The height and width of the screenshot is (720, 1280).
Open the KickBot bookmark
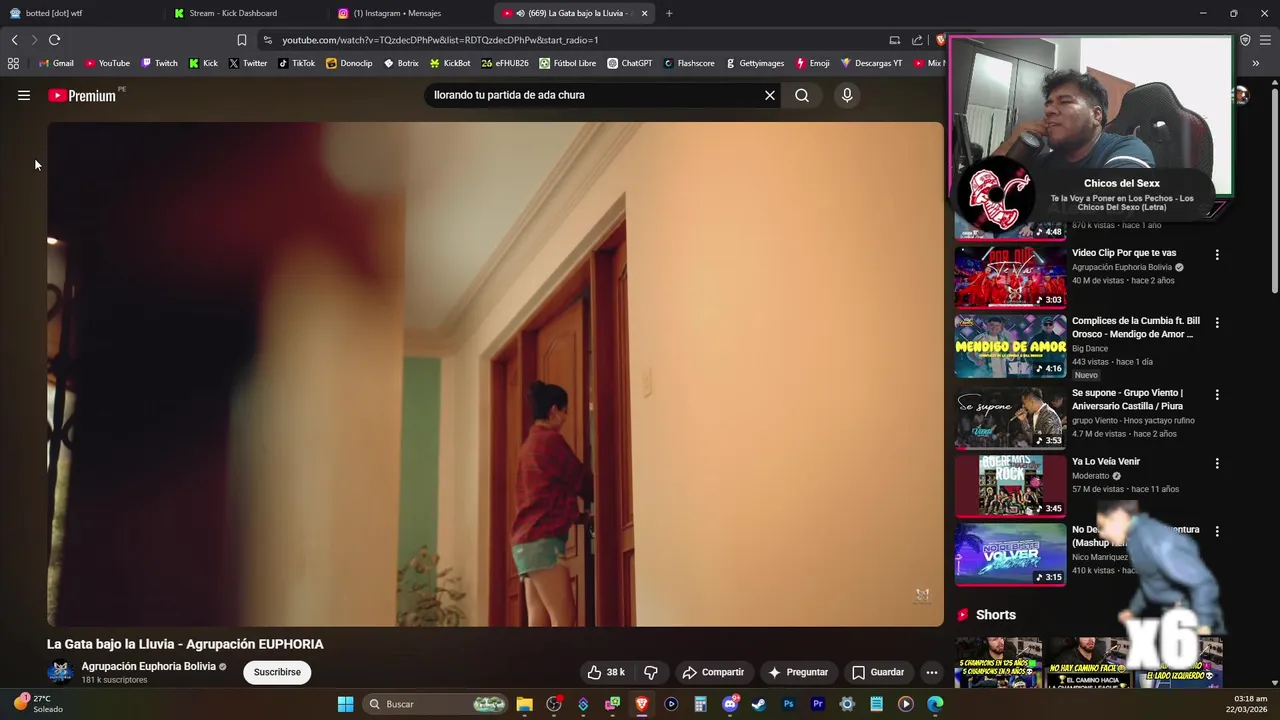(450, 63)
